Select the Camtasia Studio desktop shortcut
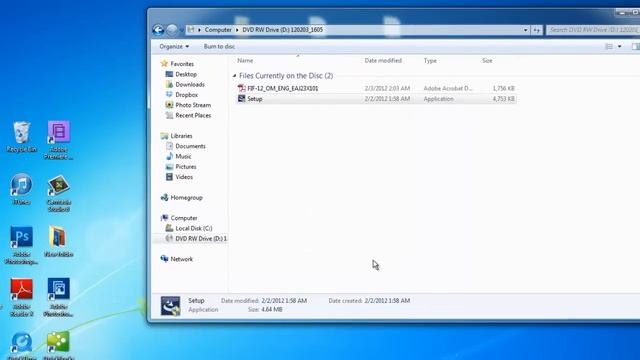The height and width of the screenshot is (360, 640). 58,193
